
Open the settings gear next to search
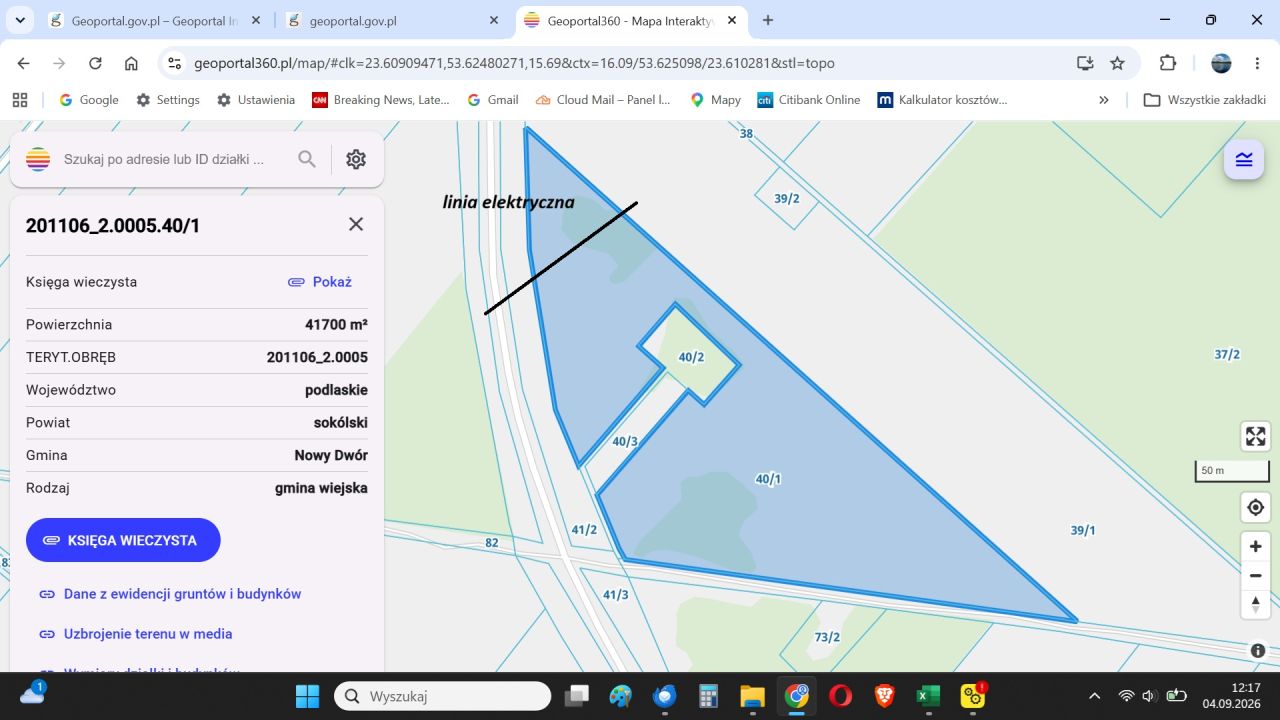click(356, 159)
